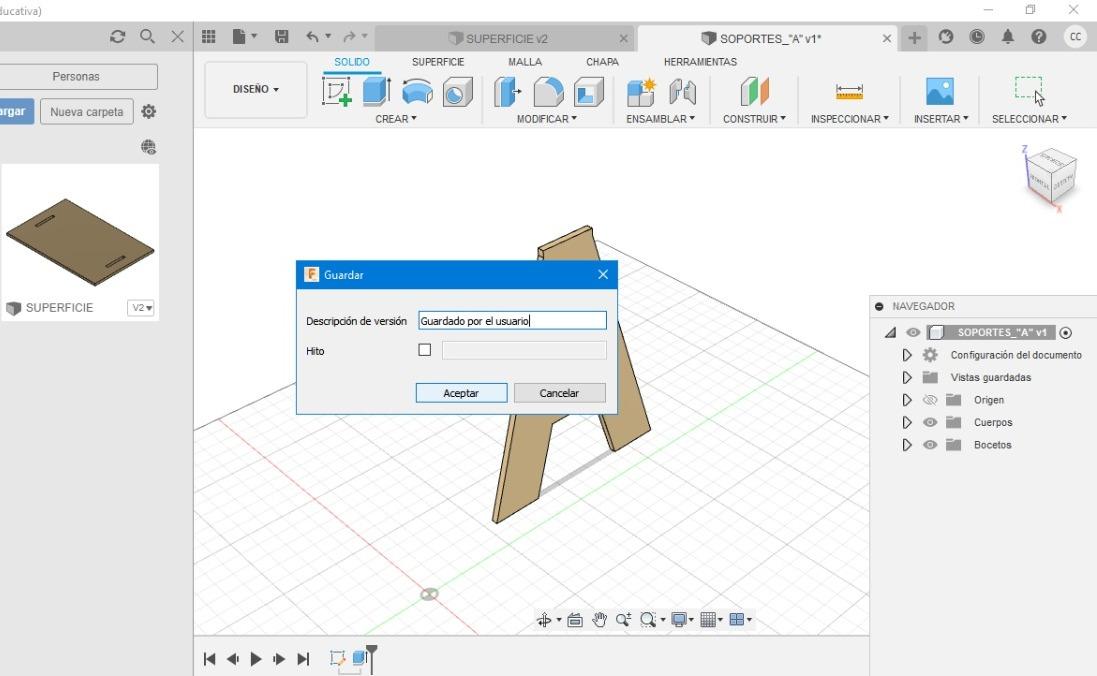Expand the Cuerpos node
Image resolution: width=1097 pixels, height=676 pixels.
(x=907, y=422)
